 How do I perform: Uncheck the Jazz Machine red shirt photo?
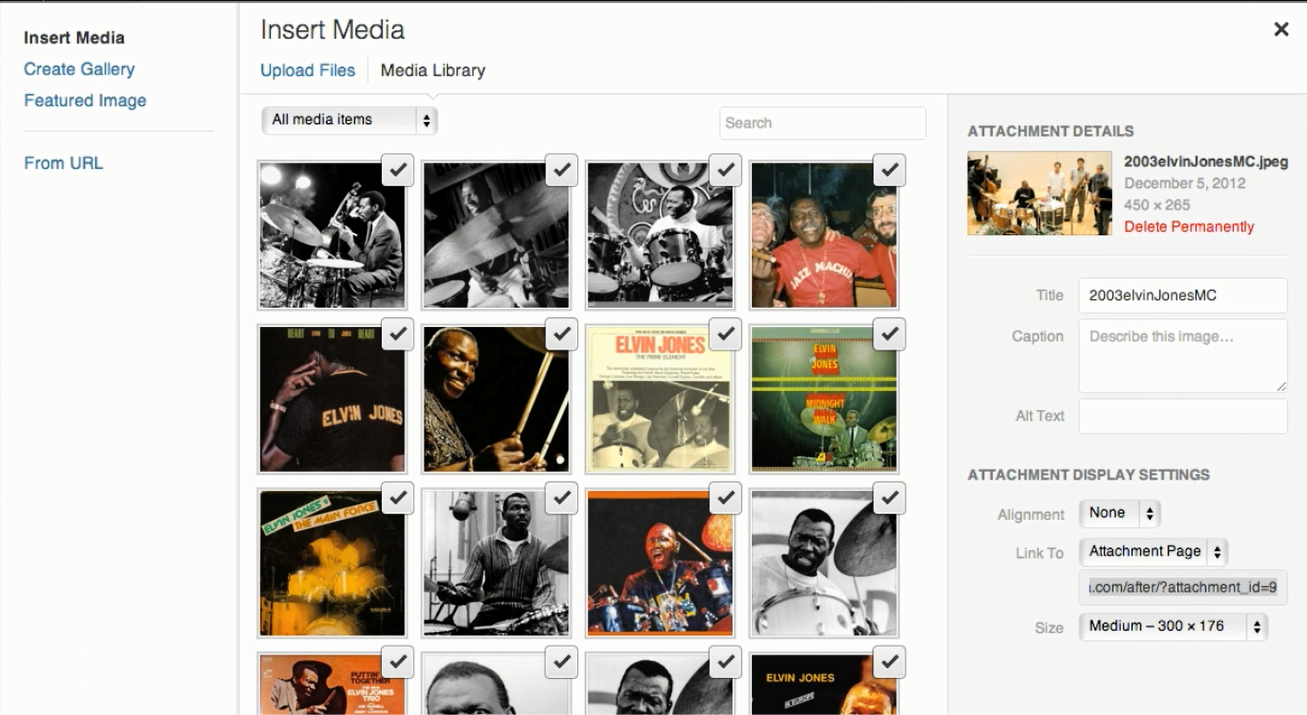tap(889, 171)
